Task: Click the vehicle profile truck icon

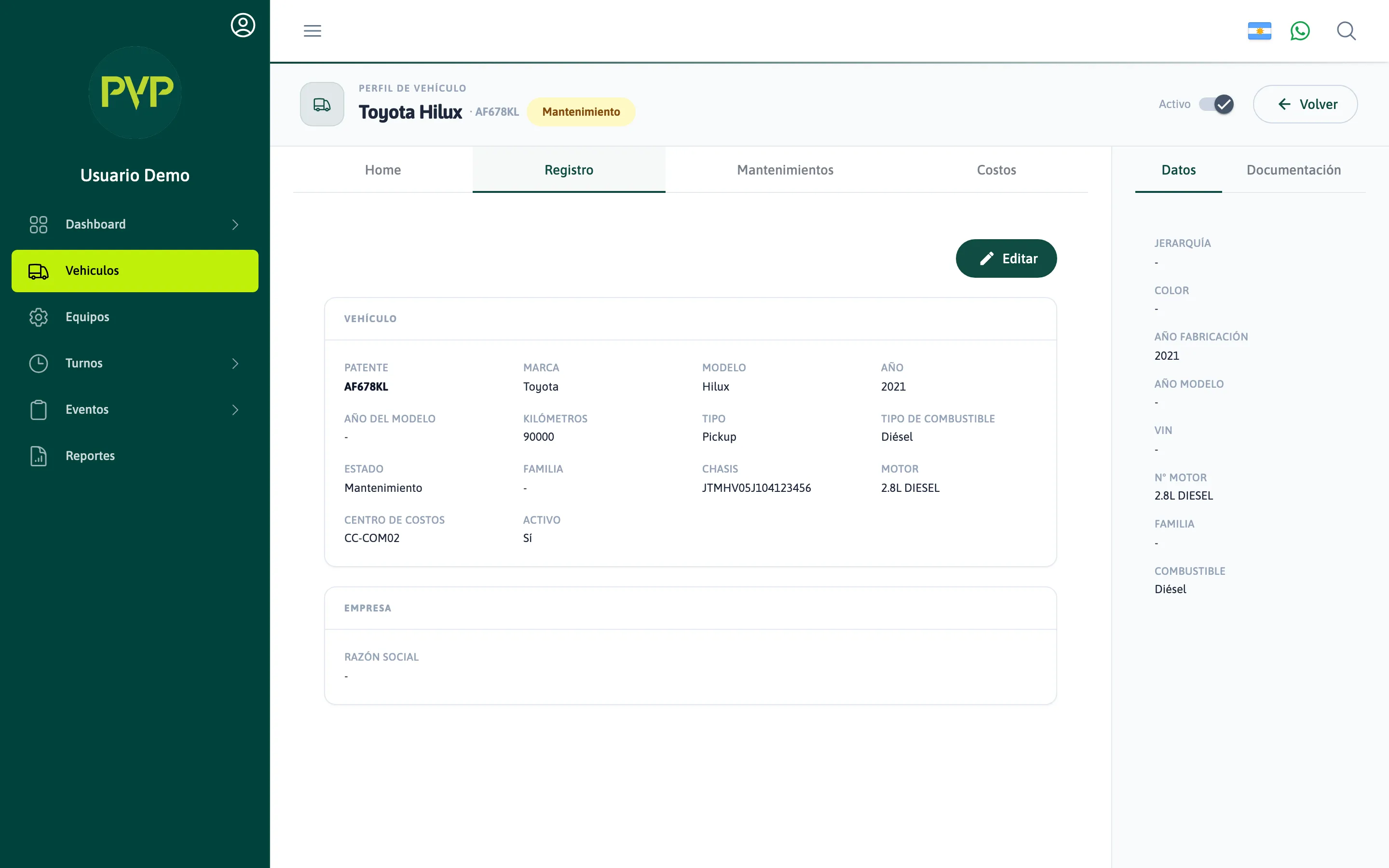Action: pyautogui.click(x=322, y=105)
